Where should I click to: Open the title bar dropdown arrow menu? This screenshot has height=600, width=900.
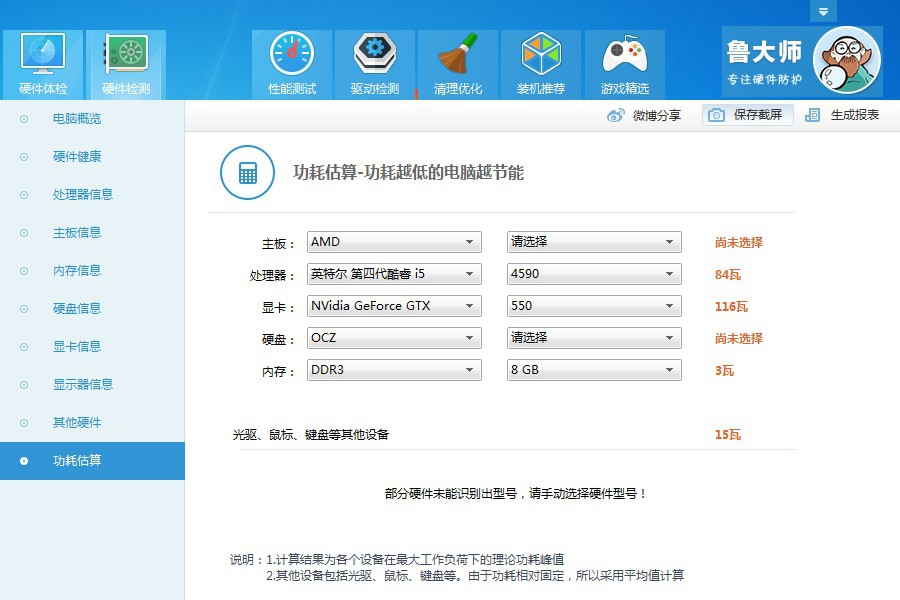click(823, 11)
